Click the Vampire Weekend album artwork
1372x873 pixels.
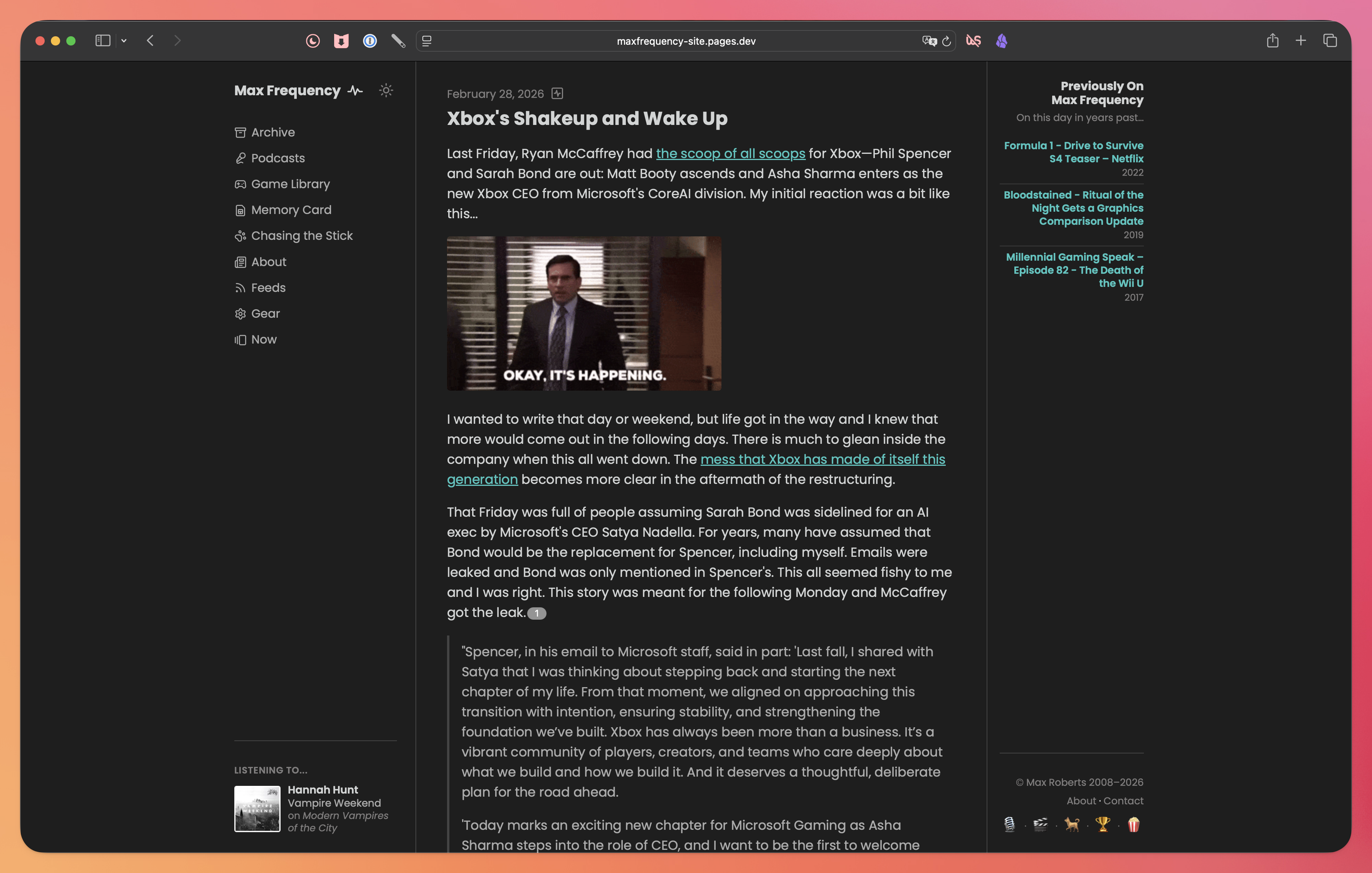pos(257,809)
